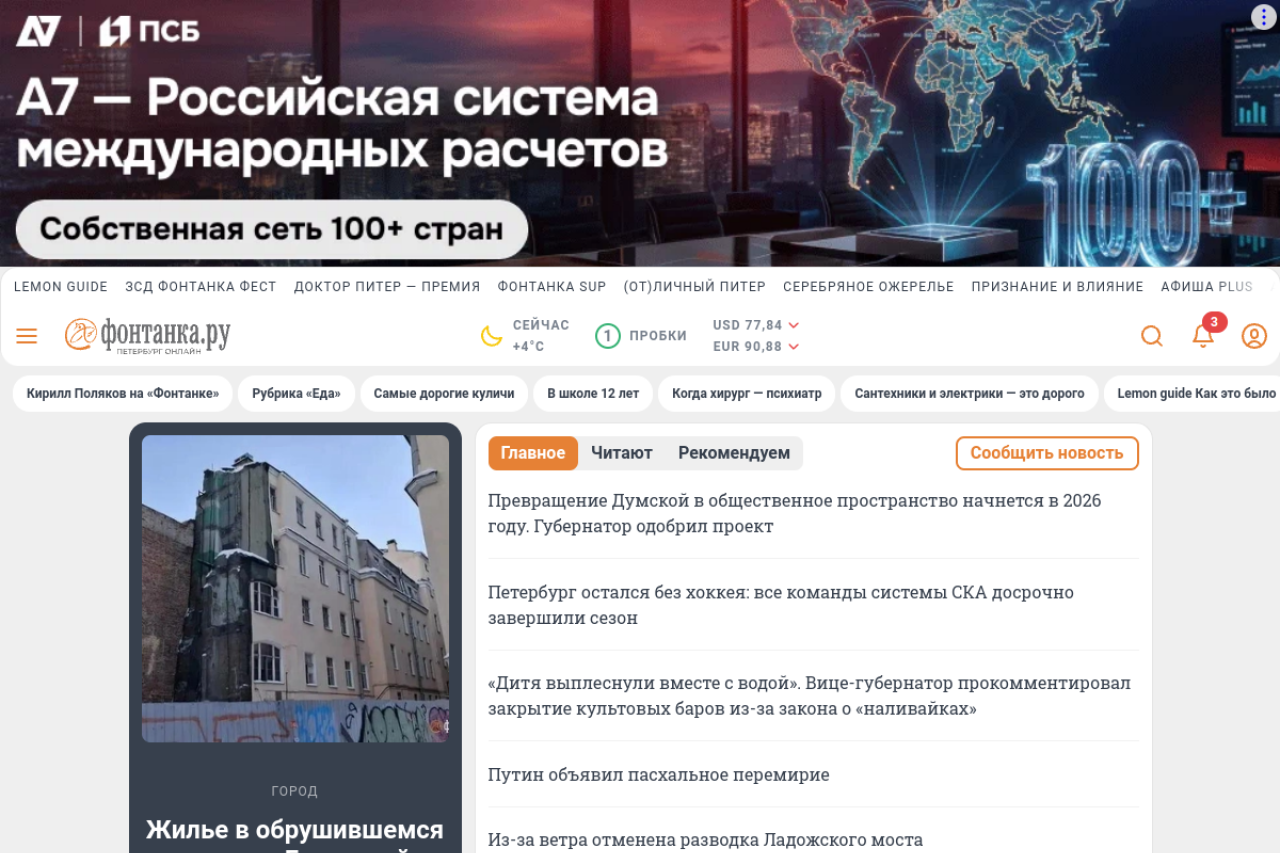Open the Рубрика «Еда» topic chip
Screen dimensions: 1280x853
(x=296, y=394)
